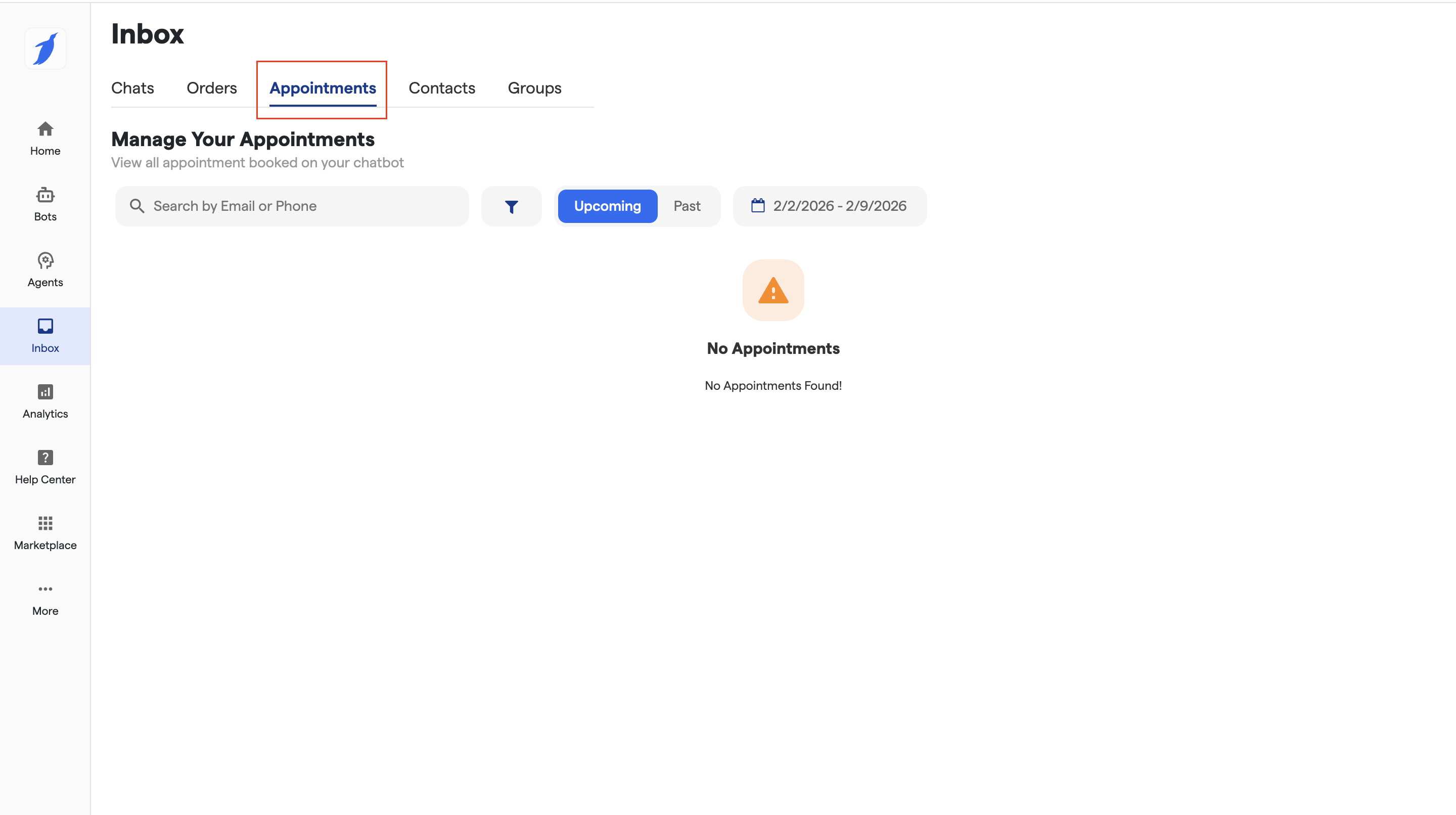This screenshot has width=1456, height=815.
Task: Switch to the Chats tab
Action: (132, 88)
